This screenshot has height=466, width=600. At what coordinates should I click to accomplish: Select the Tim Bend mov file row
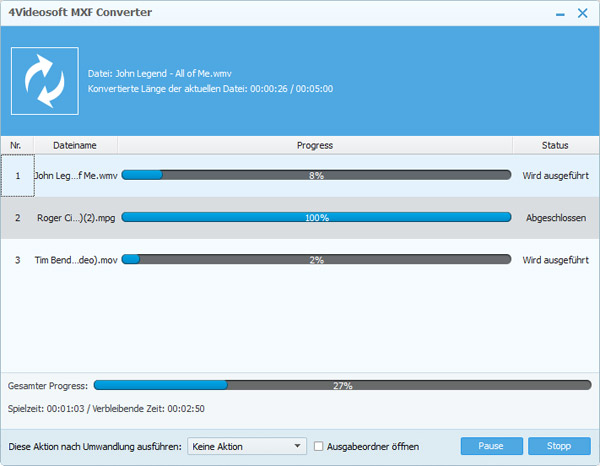(76, 260)
